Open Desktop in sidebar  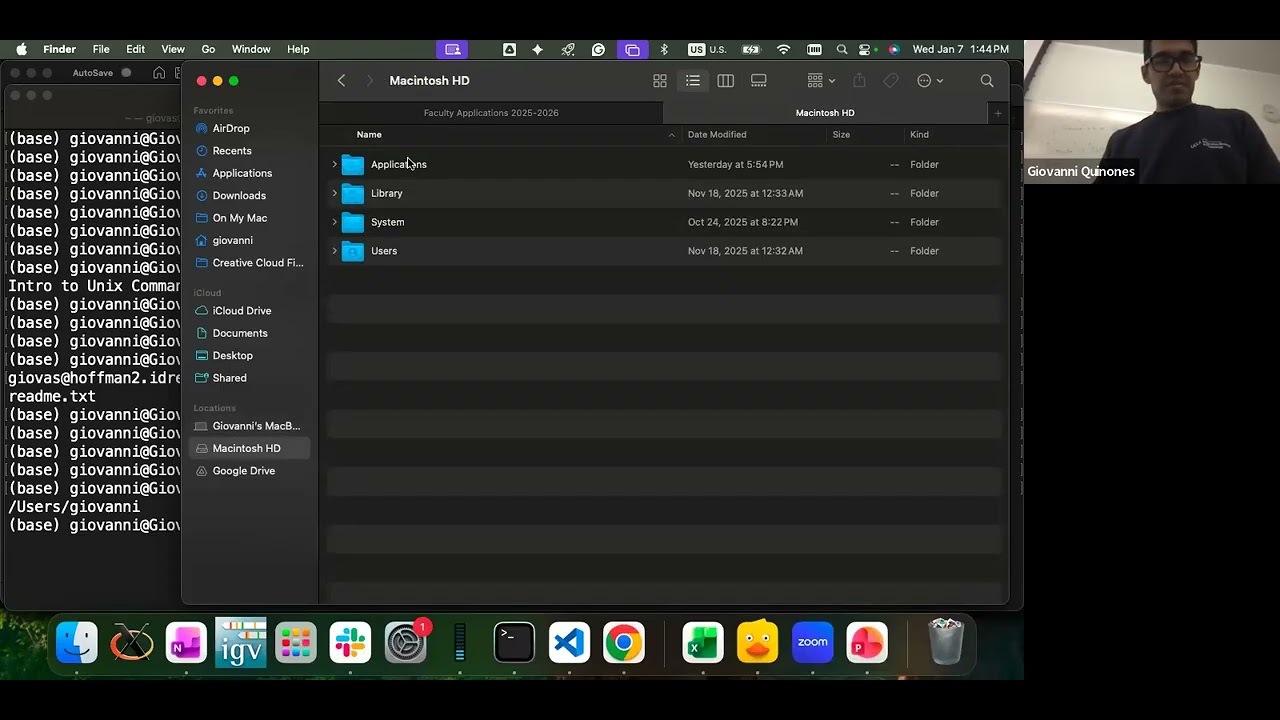pos(249,356)
